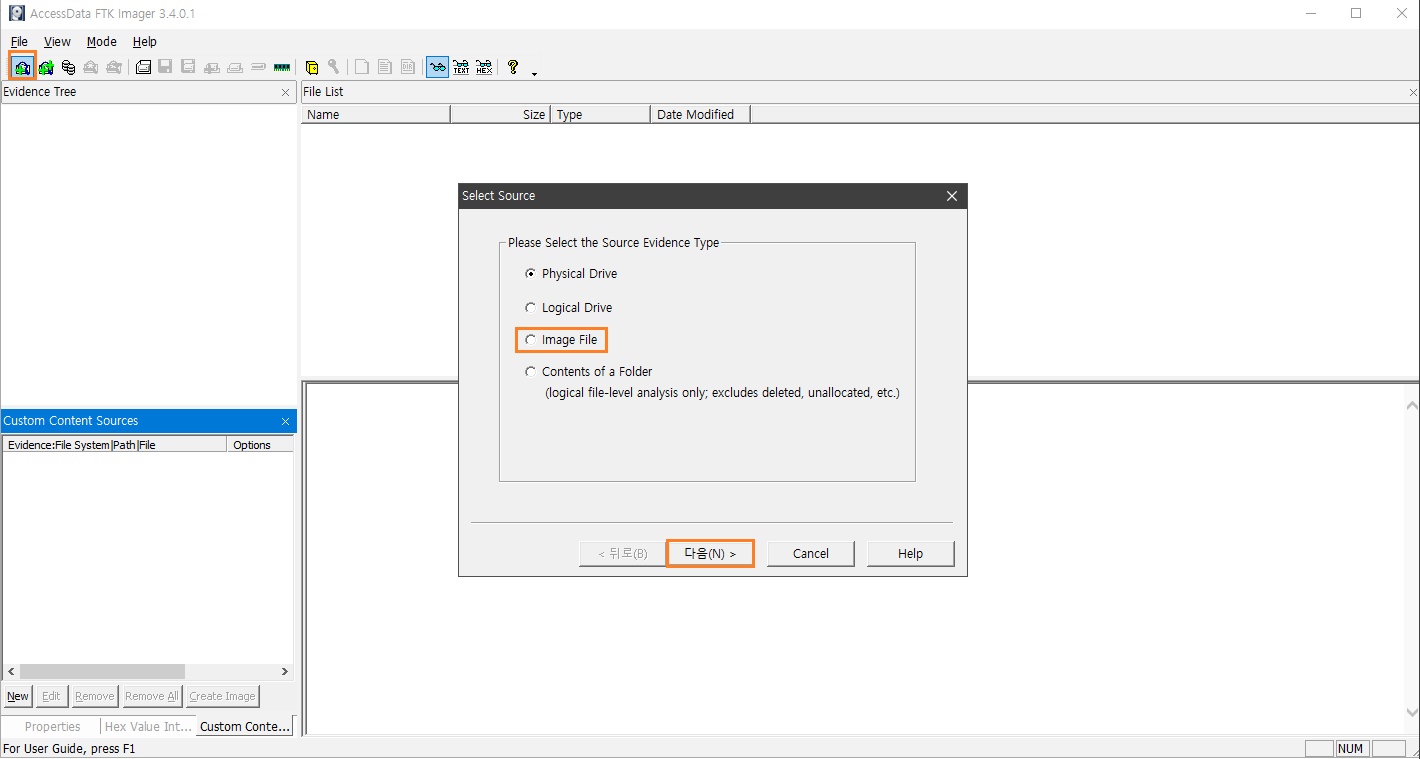
Task: Open the Help menu
Action: tap(145, 42)
